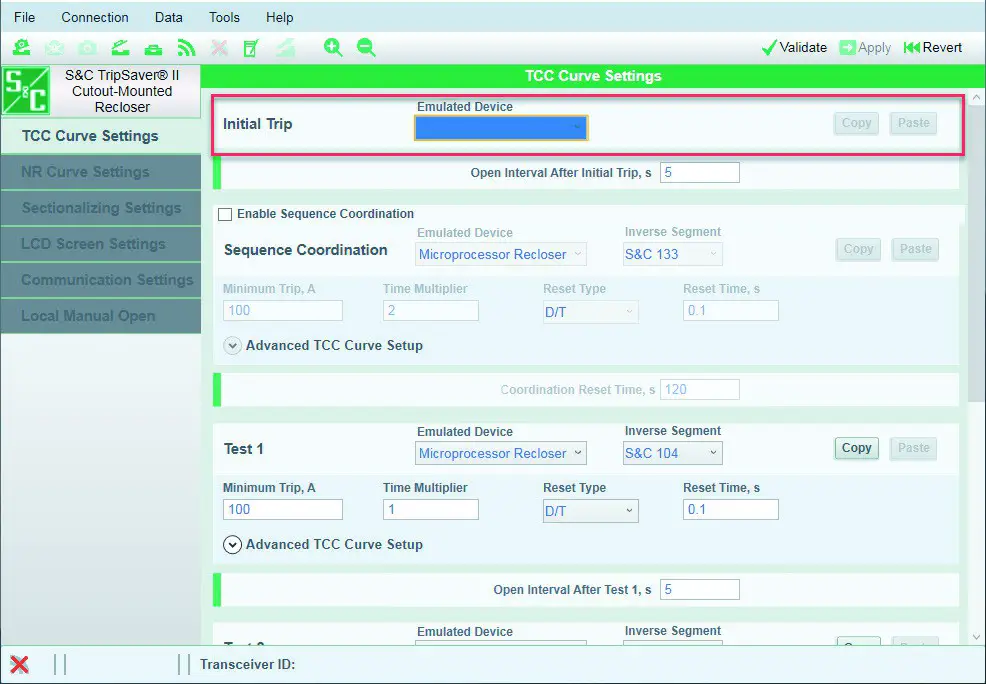986x684 pixels.
Task: Go to LCD Screen Settings
Action: coord(101,244)
